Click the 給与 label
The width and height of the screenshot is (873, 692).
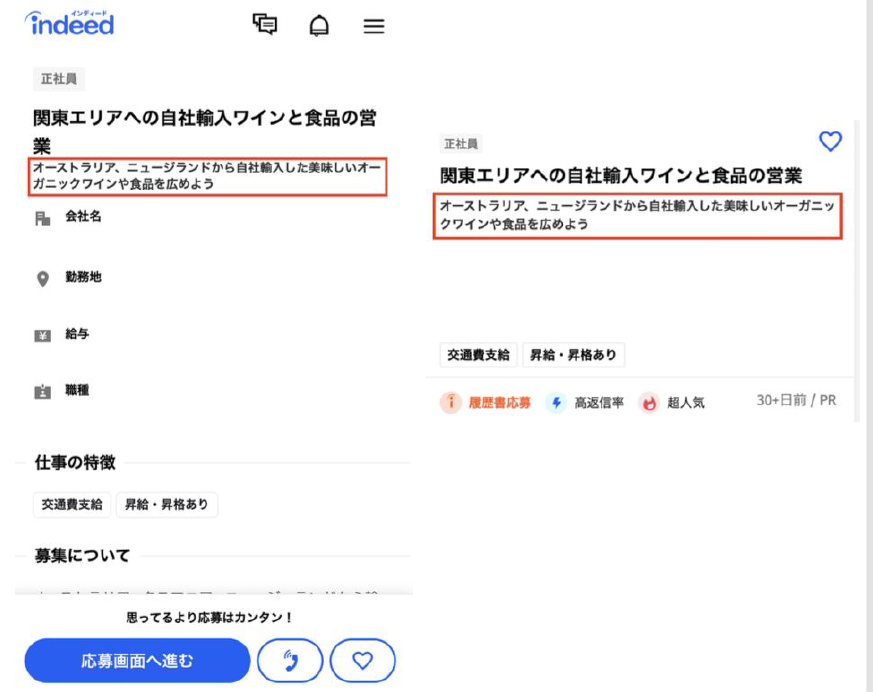[x=77, y=333]
